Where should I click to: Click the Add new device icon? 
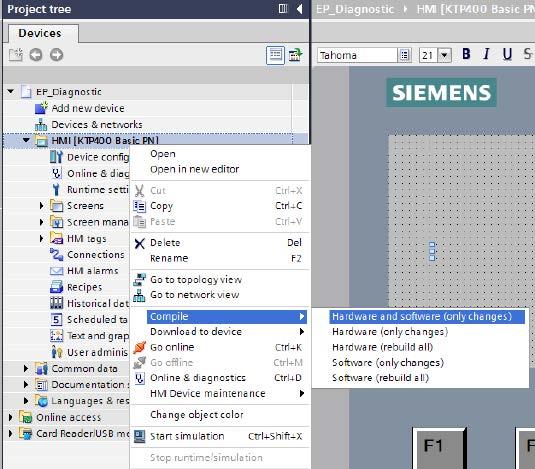tap(41, 108)
